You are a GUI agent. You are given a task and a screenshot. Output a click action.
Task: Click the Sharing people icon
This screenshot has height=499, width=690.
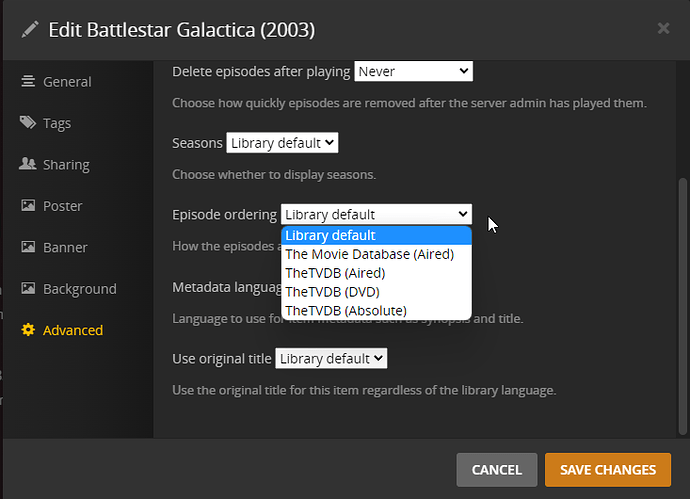click(x=28, y=164)
